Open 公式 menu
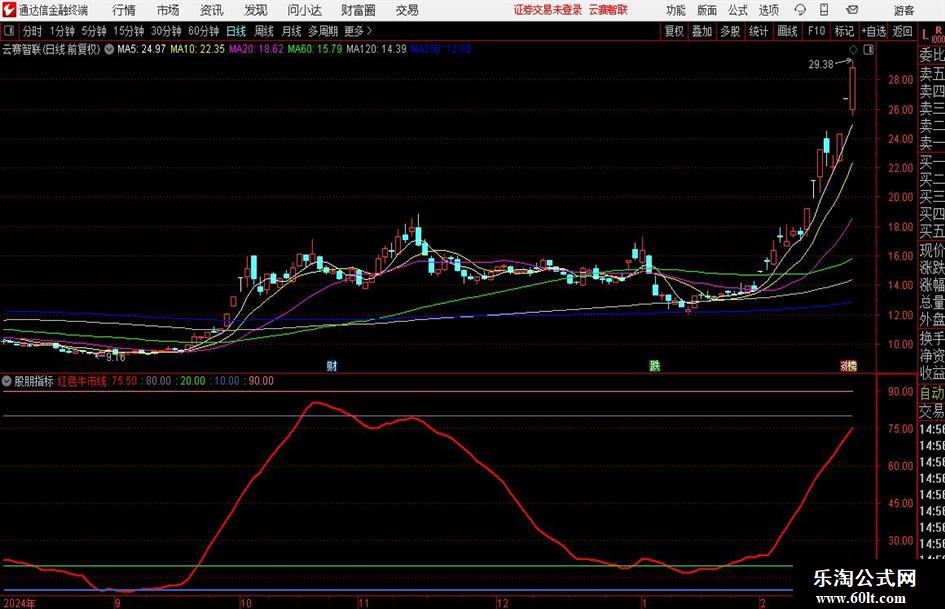Screen dimensions: 945x609 (738, 10)
